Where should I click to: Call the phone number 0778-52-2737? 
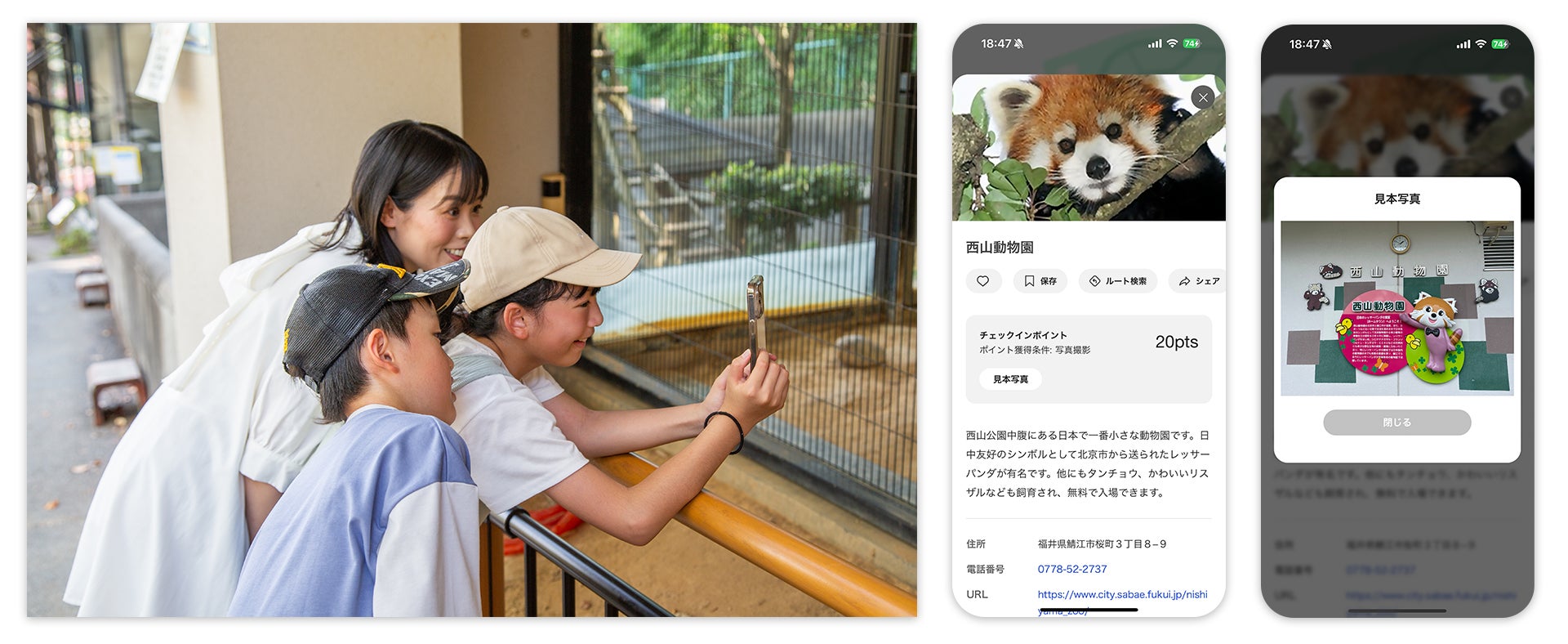[1072, 570]
